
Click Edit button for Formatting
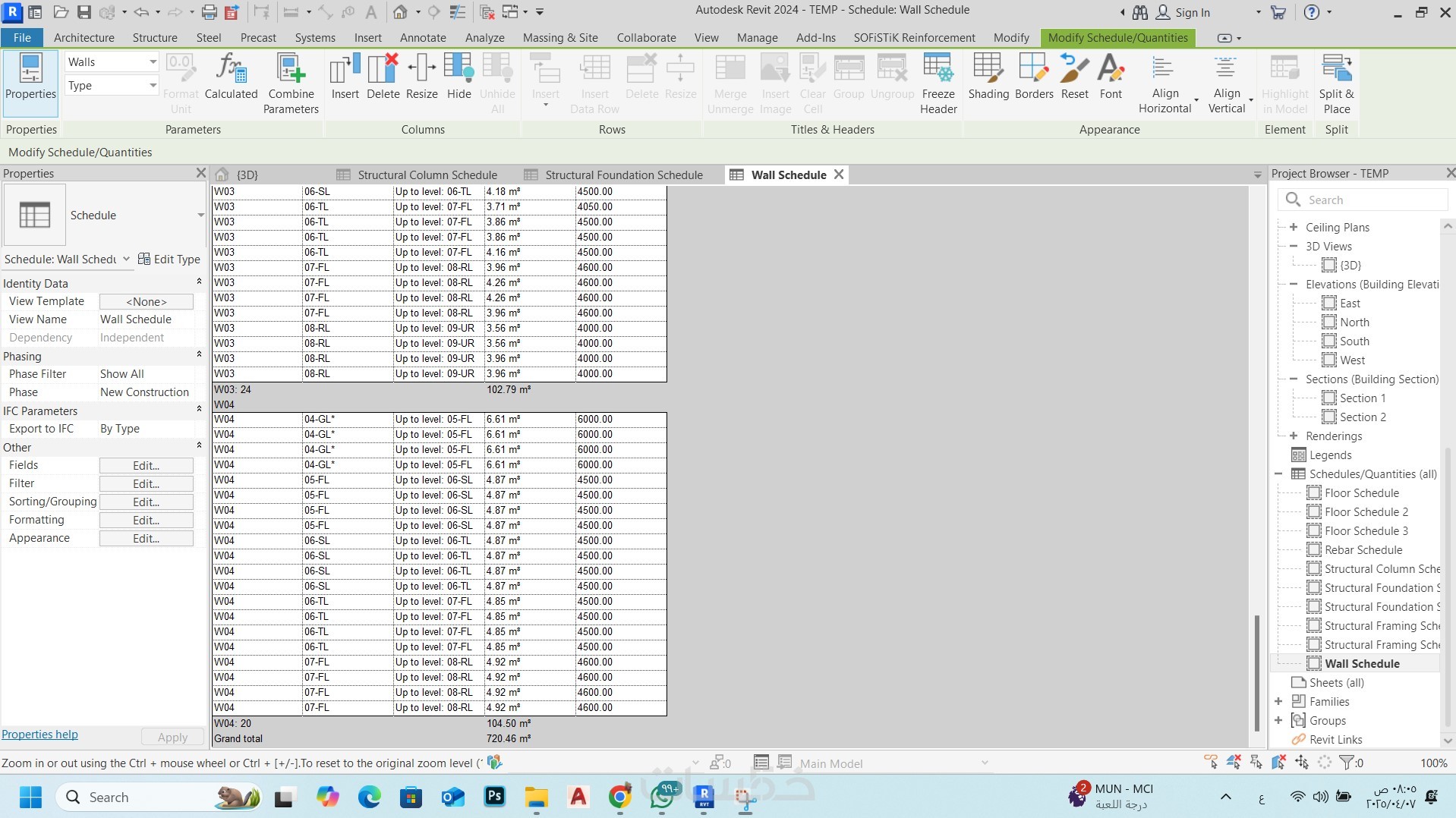[x=147, y=520]
